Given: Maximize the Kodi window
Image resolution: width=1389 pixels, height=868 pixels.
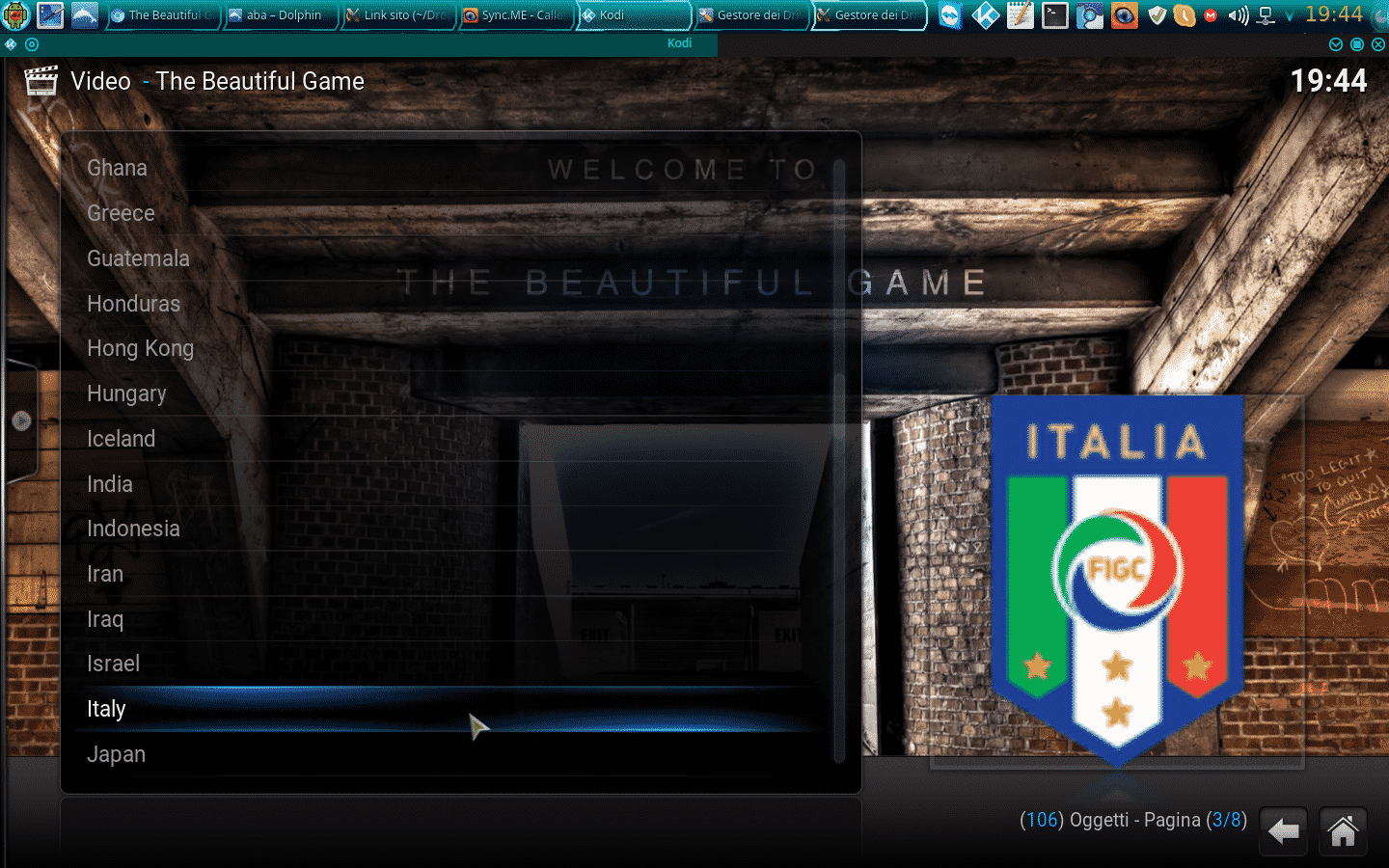Looking at the screenshot, I should point(1357,44).
